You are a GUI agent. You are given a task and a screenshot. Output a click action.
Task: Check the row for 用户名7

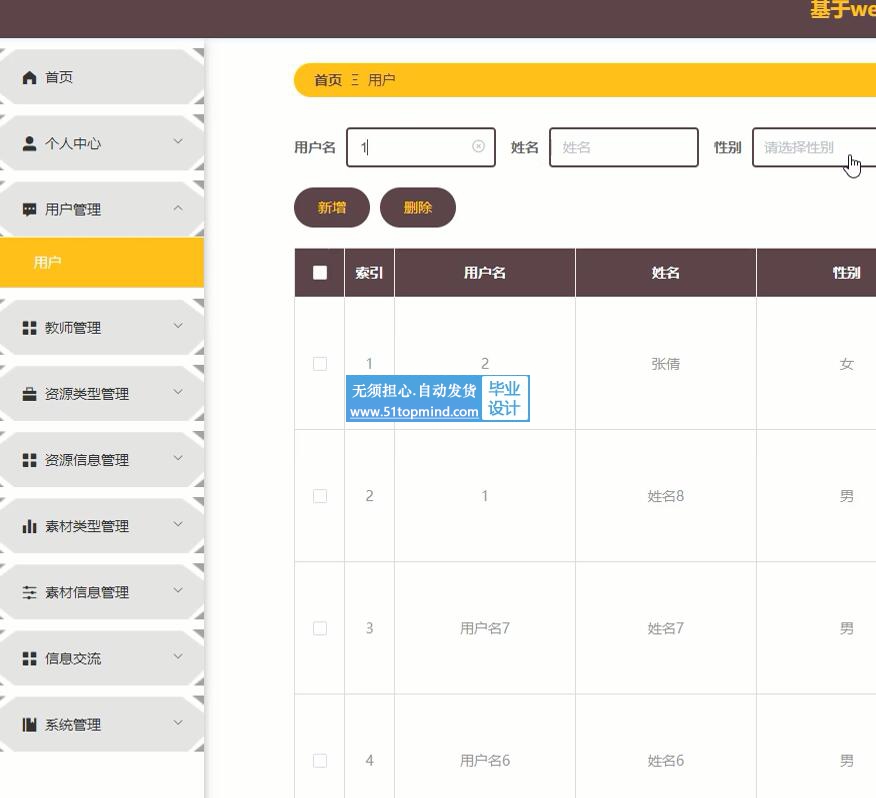coord(320,628)
